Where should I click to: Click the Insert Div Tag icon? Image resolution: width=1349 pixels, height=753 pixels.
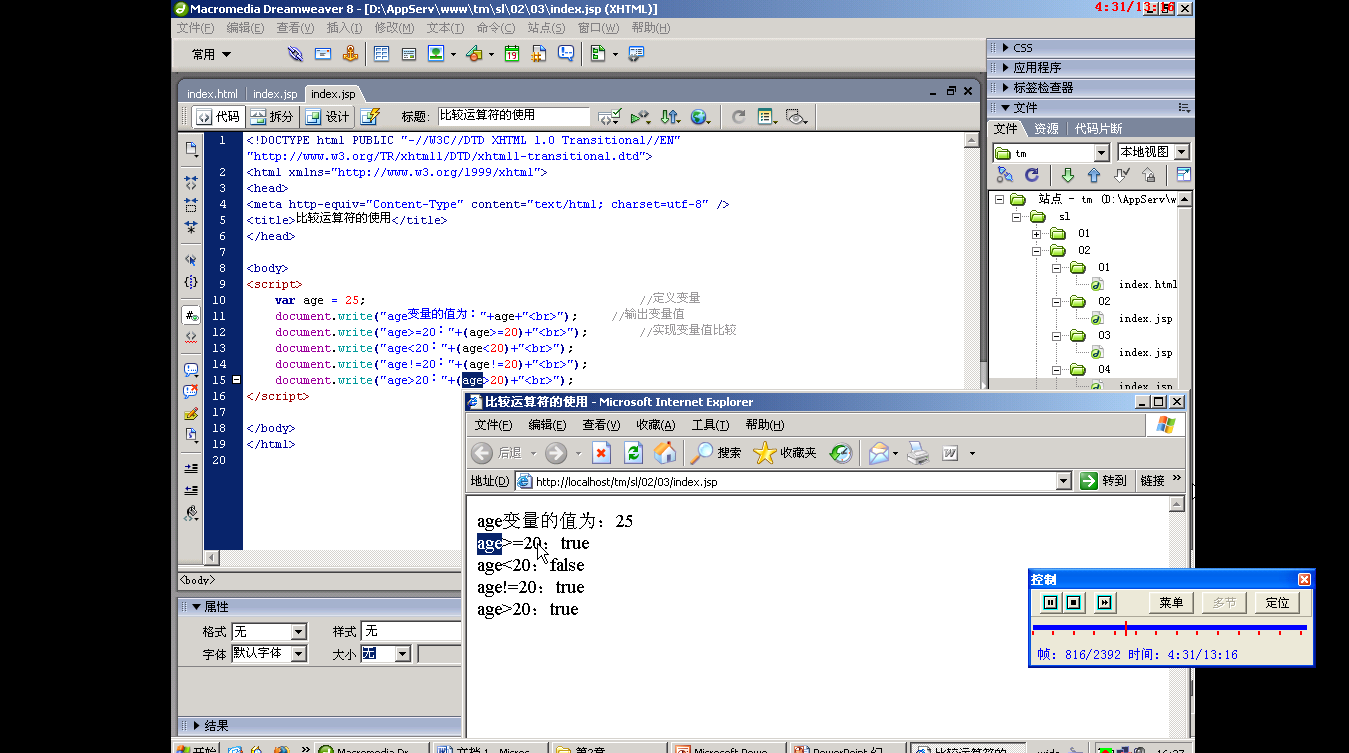[408, 54]
